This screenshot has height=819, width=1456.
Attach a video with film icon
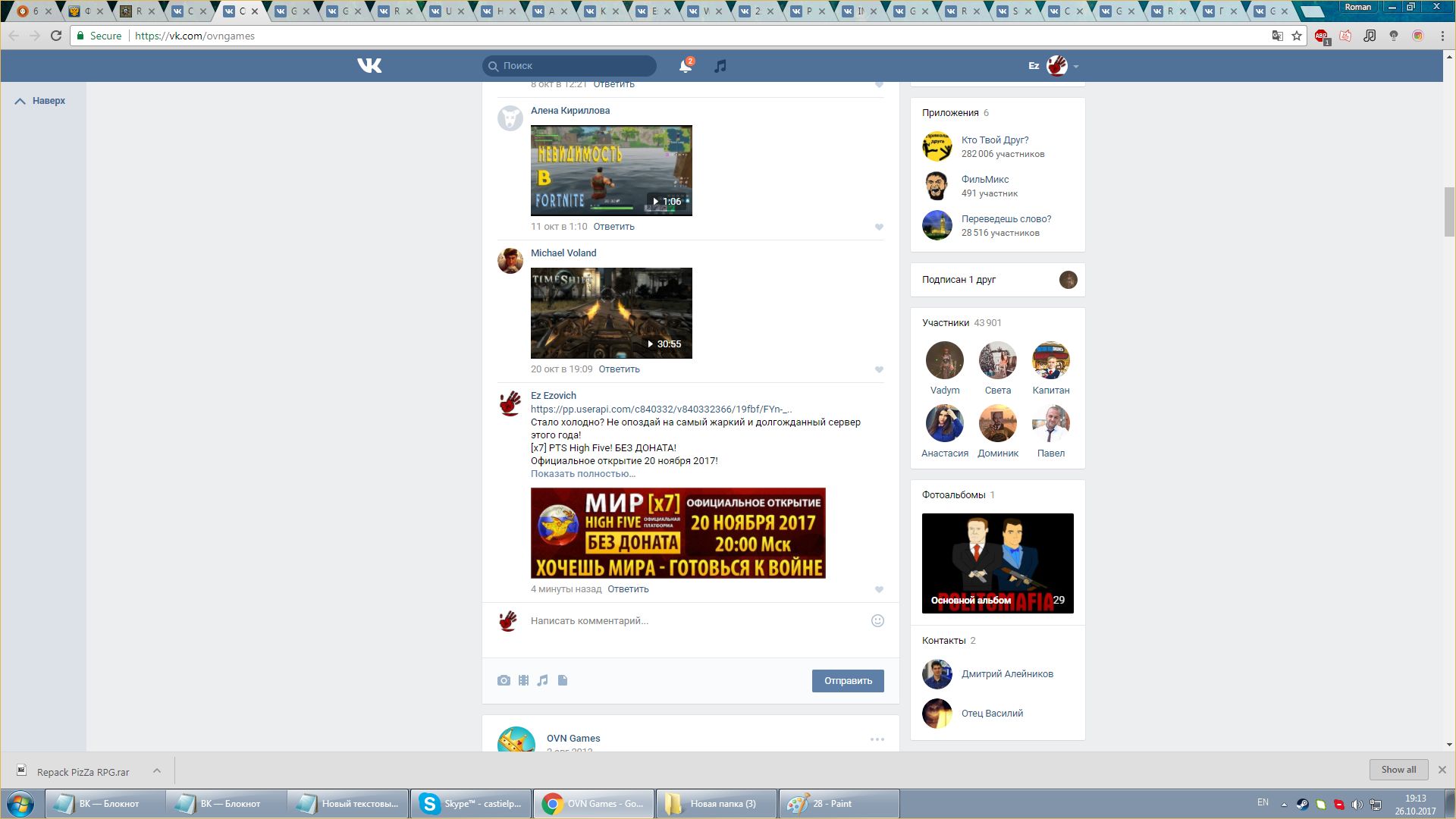(523, 680)
